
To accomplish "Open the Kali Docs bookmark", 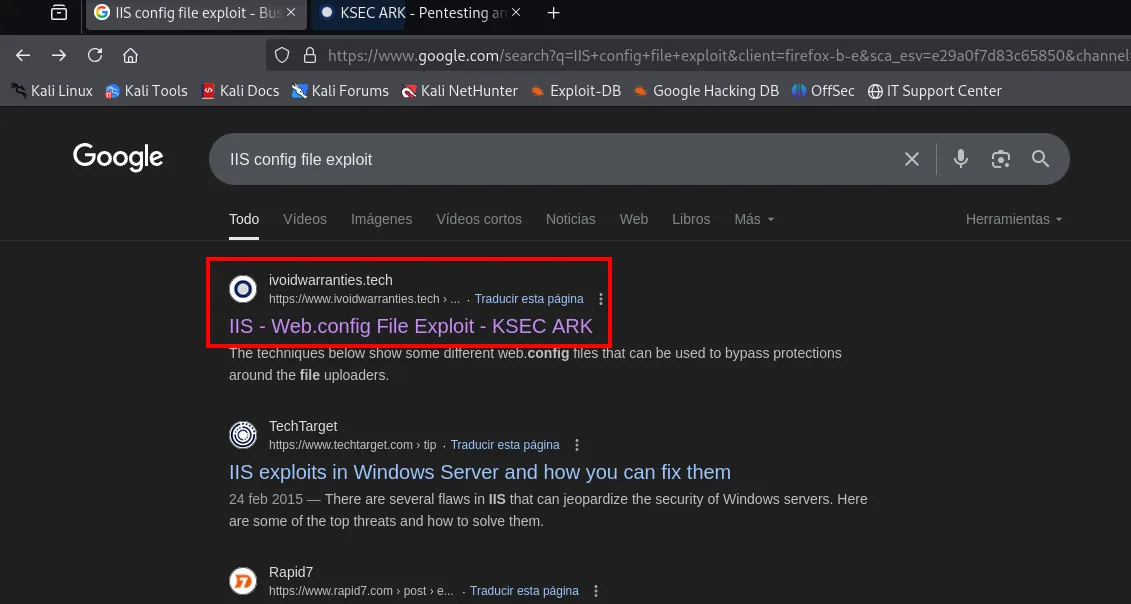I will (x=240, y=91).
